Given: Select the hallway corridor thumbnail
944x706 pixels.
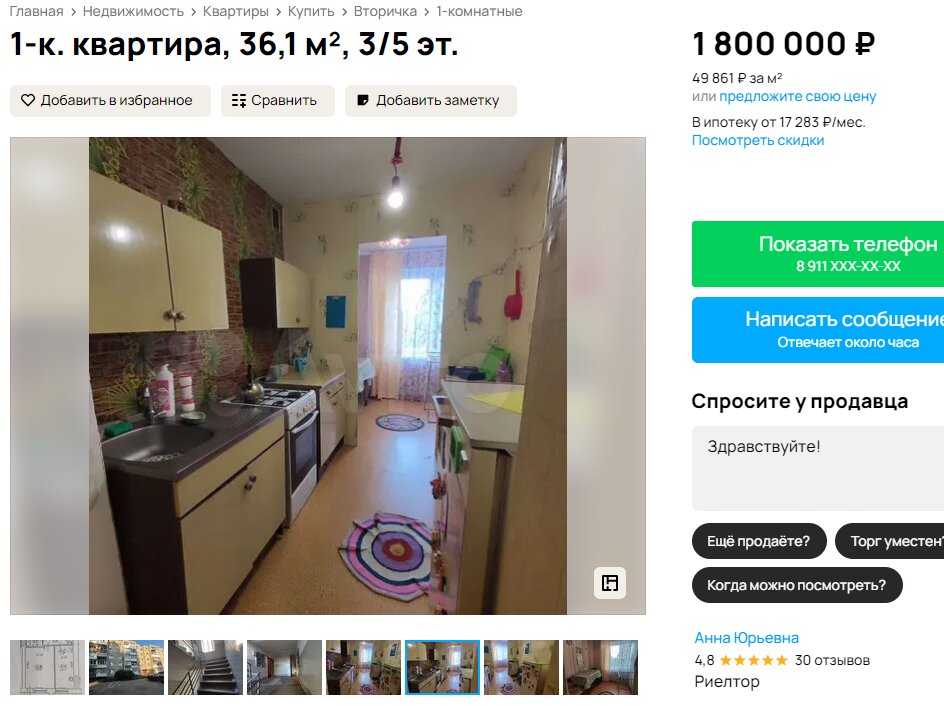Looking at the screenshot, I should click(284, 667).
